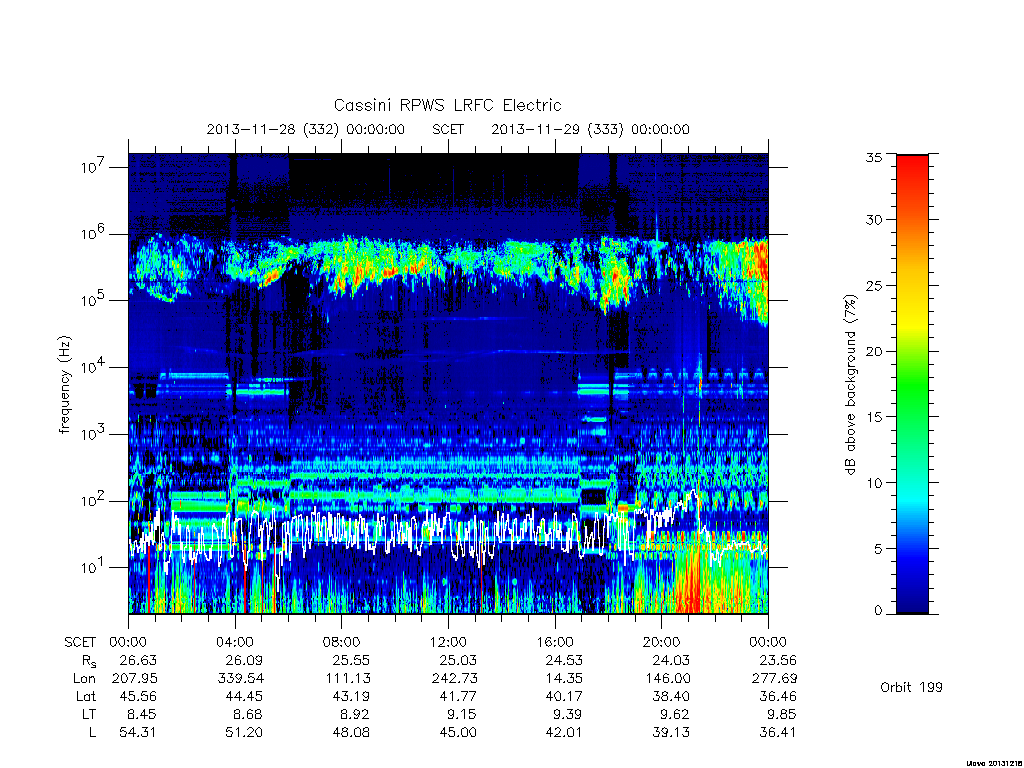The image size is (1024, 768).
Task: Click the Lat value "43.19"
Action: (351, 696)
